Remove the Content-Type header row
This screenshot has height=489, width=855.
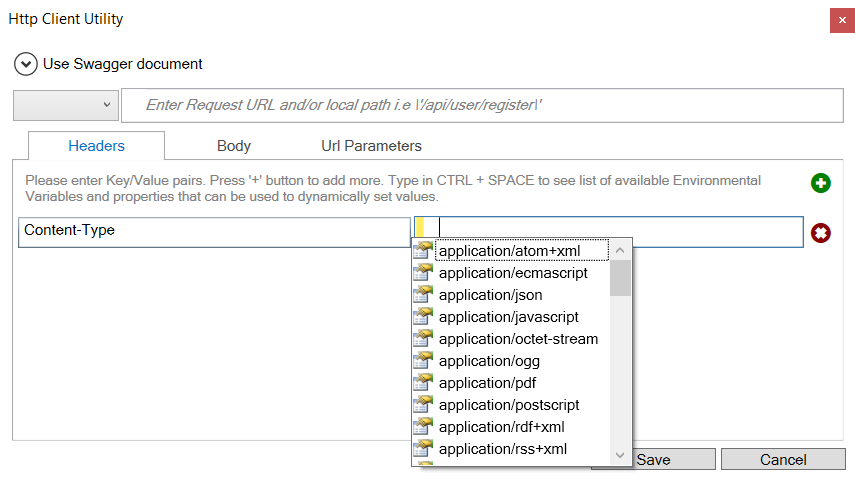820,233
